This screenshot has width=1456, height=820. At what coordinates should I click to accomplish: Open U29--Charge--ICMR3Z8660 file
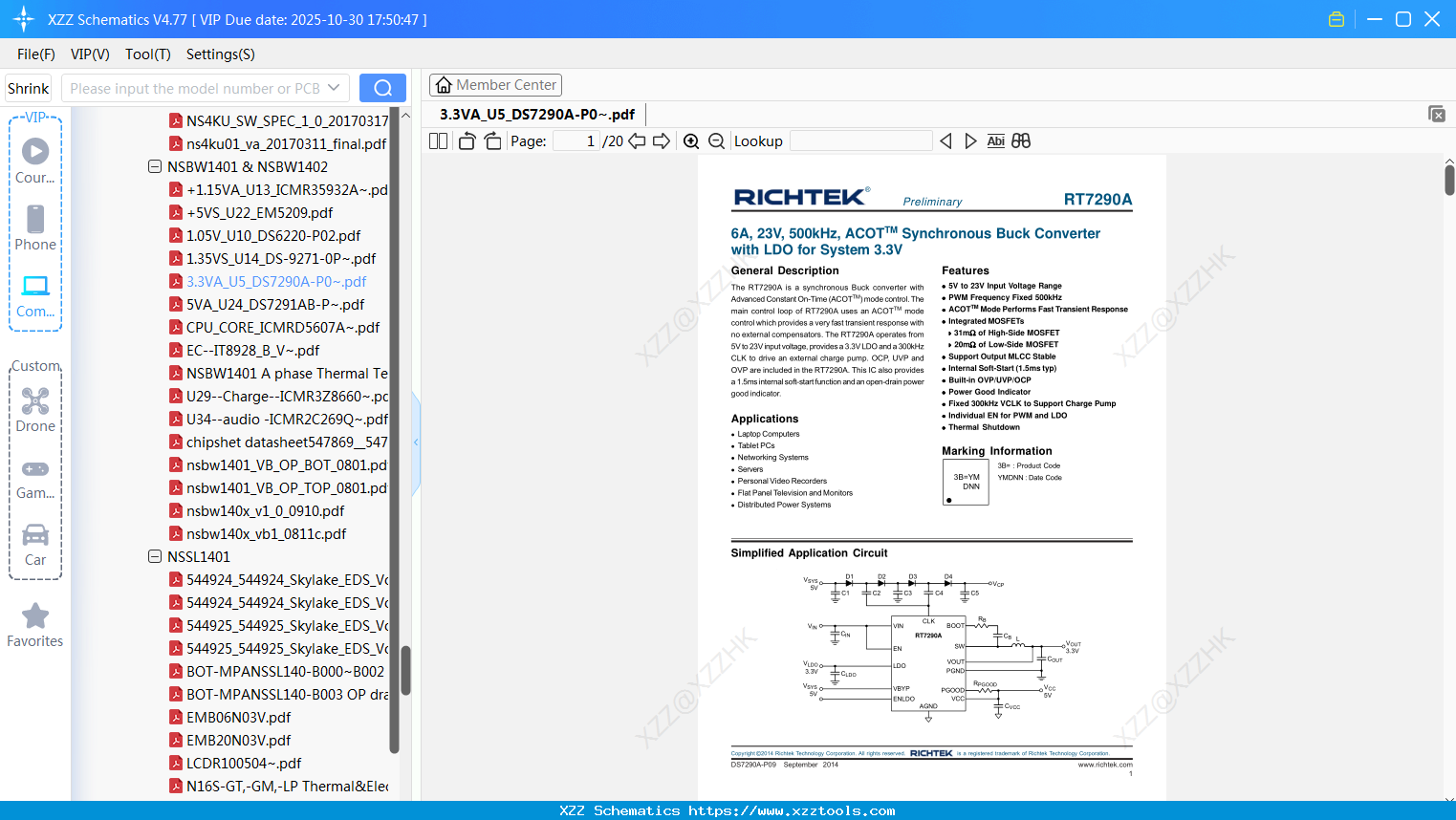(279, 396)
